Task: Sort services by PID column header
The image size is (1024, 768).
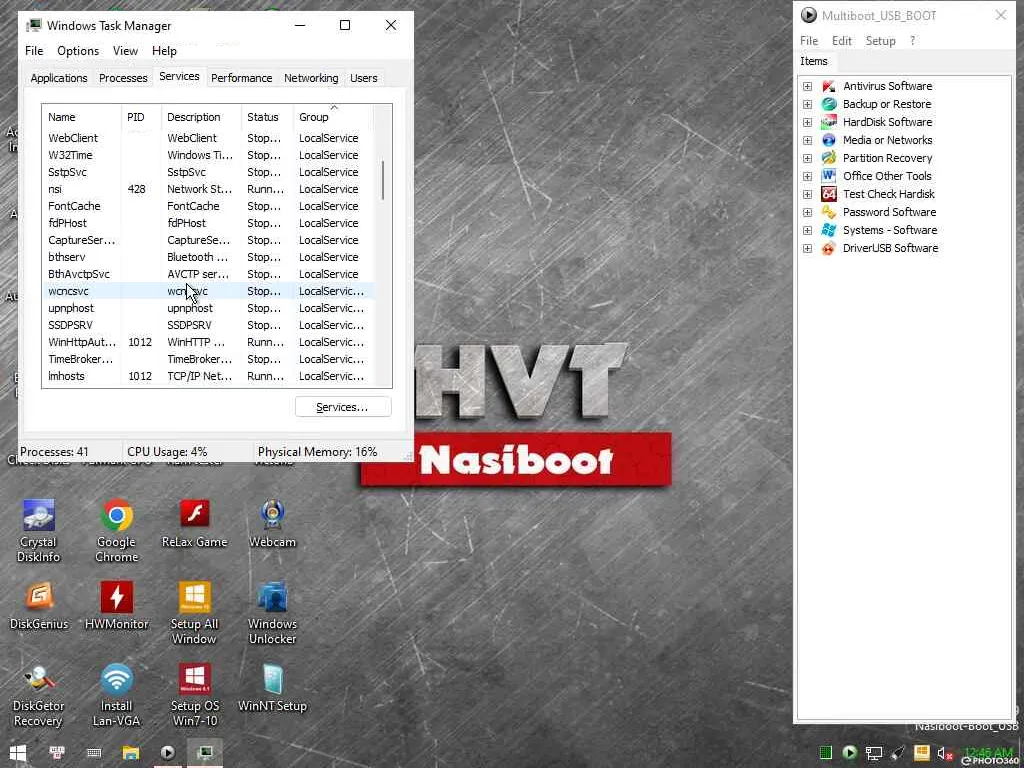Action: [x=141, y=117]
